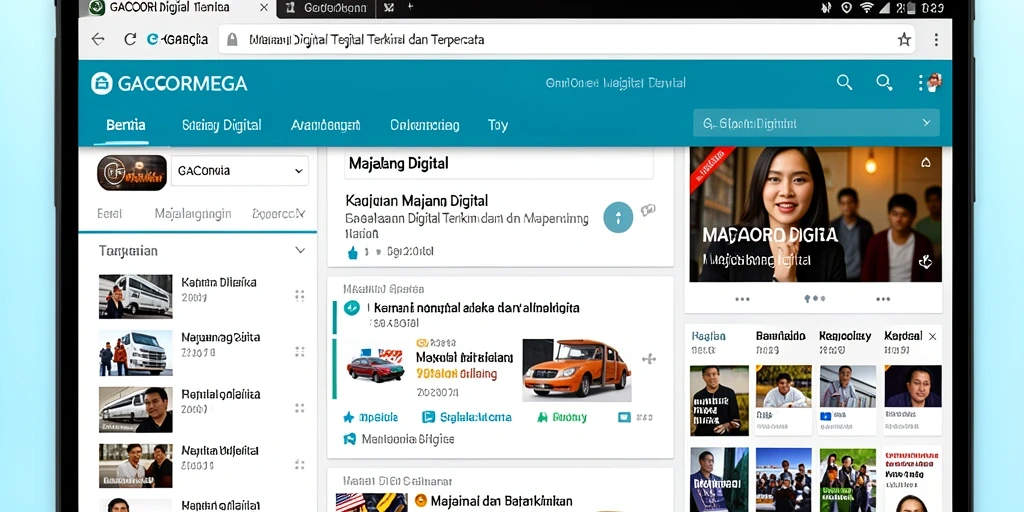The image size is (1024, 512).
Task: Close the right panel with the X next to Kardeal
Action: tap(933, 336)
